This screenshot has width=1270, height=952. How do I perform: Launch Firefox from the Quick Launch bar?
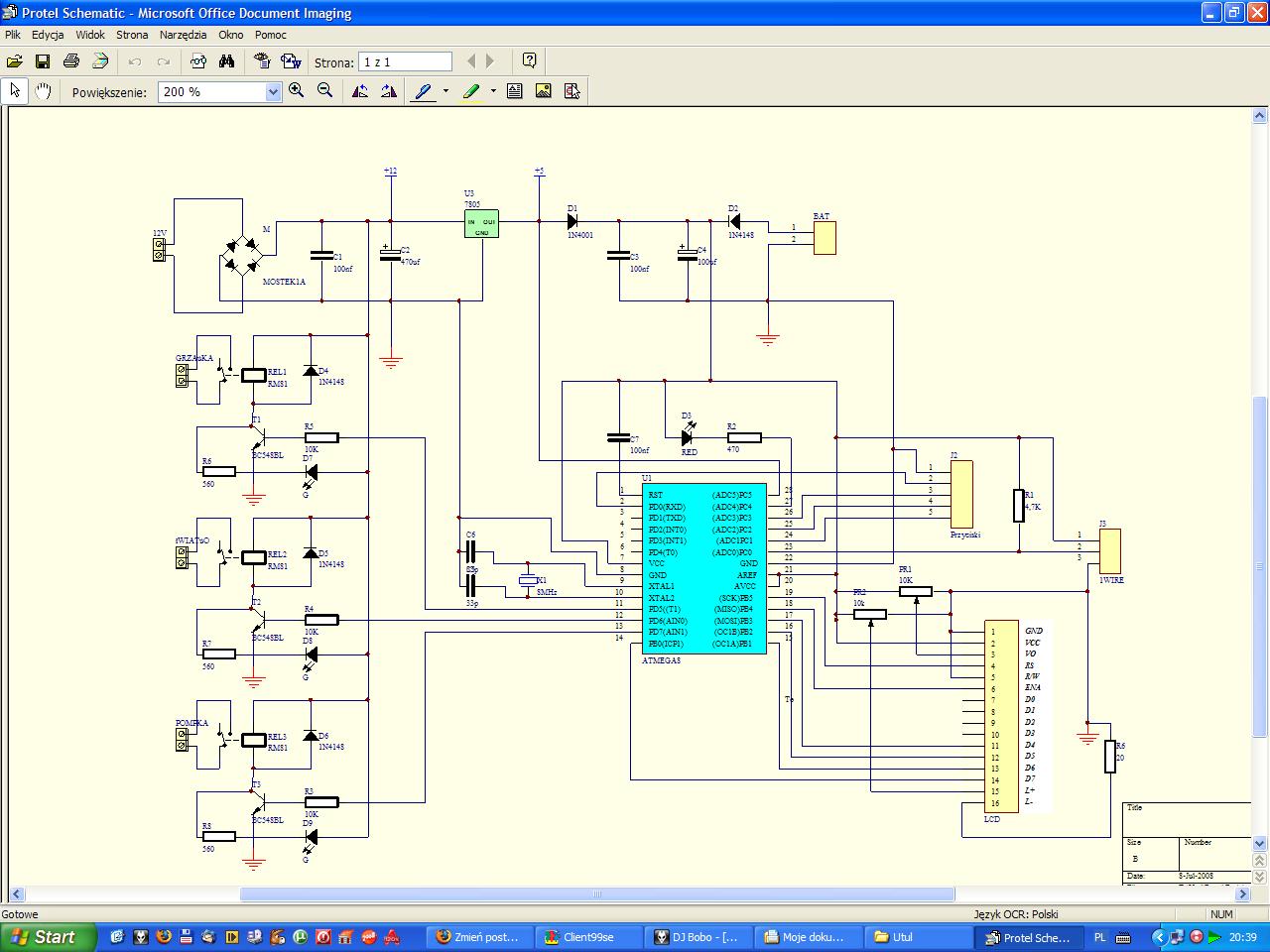(164, 937)
